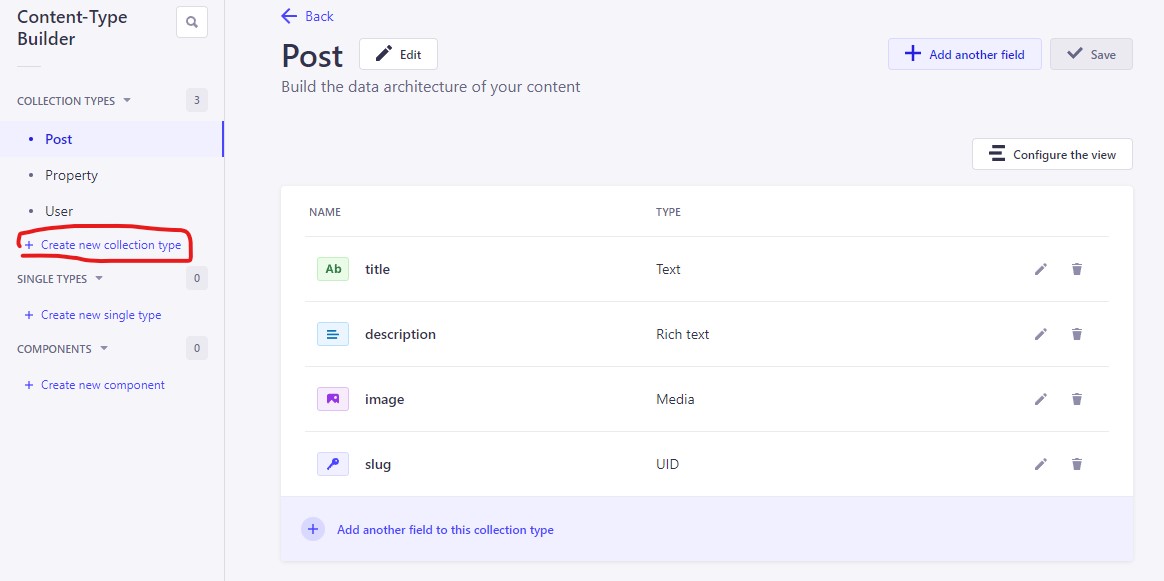This screenshot has height=581, width=1164.
Task: Open the User collection type
Action: (59, 211)
